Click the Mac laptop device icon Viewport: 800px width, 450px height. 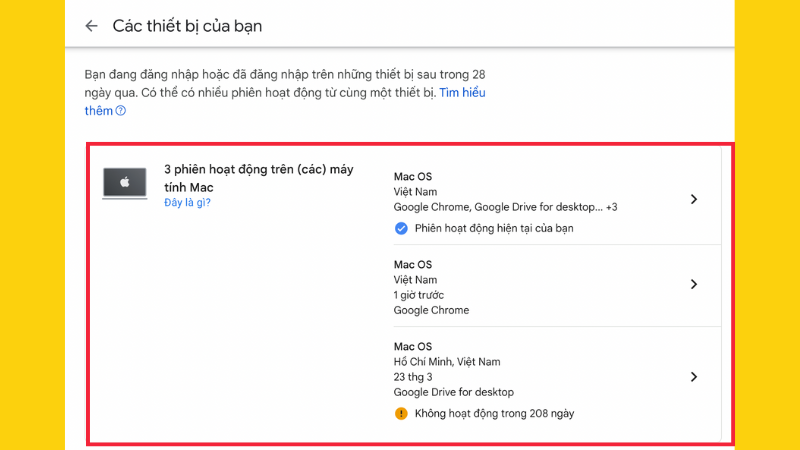click(x=126, y=183)
